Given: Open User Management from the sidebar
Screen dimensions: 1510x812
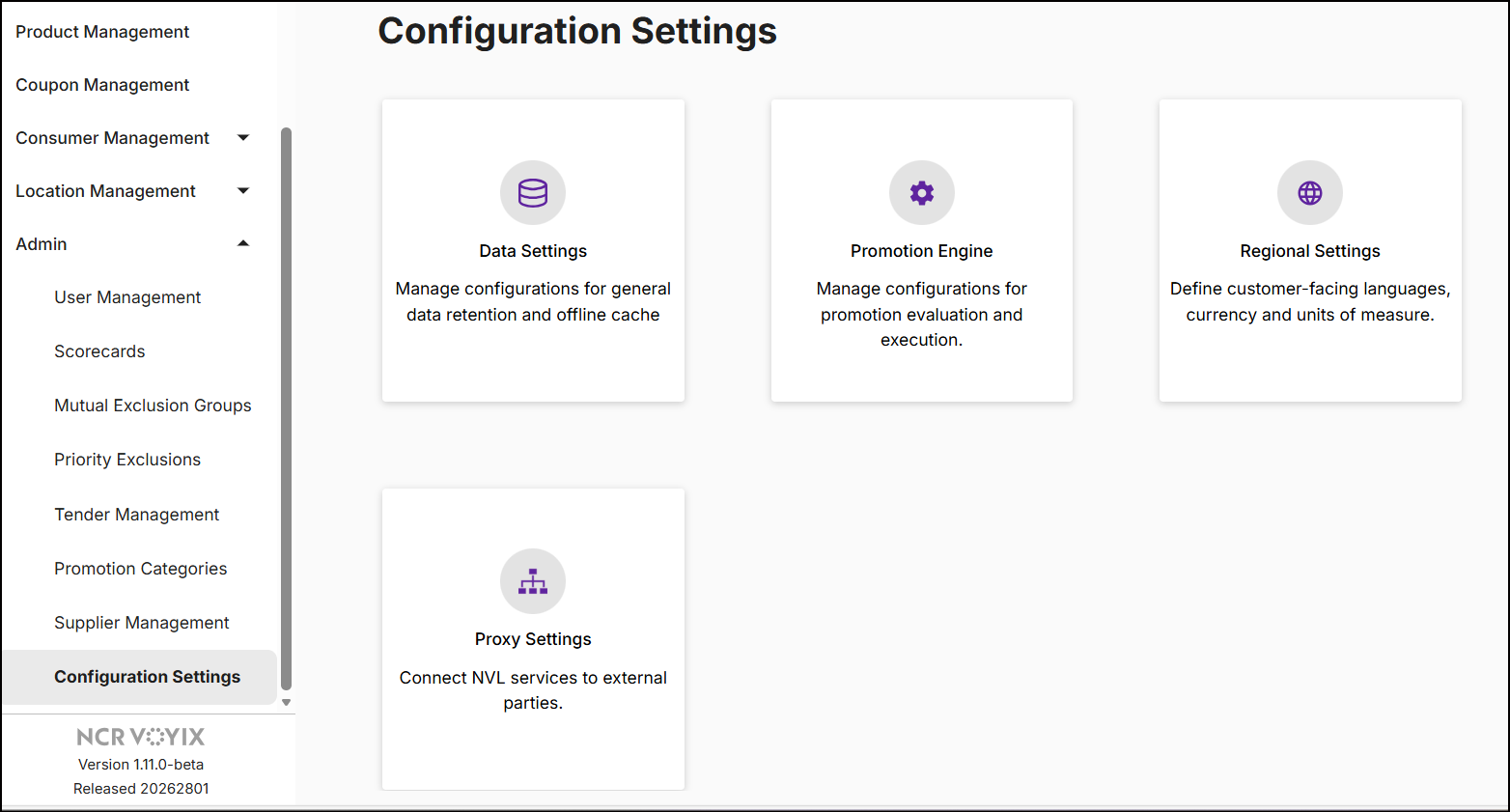Looking at the screenshot, I should coord(127,296).
